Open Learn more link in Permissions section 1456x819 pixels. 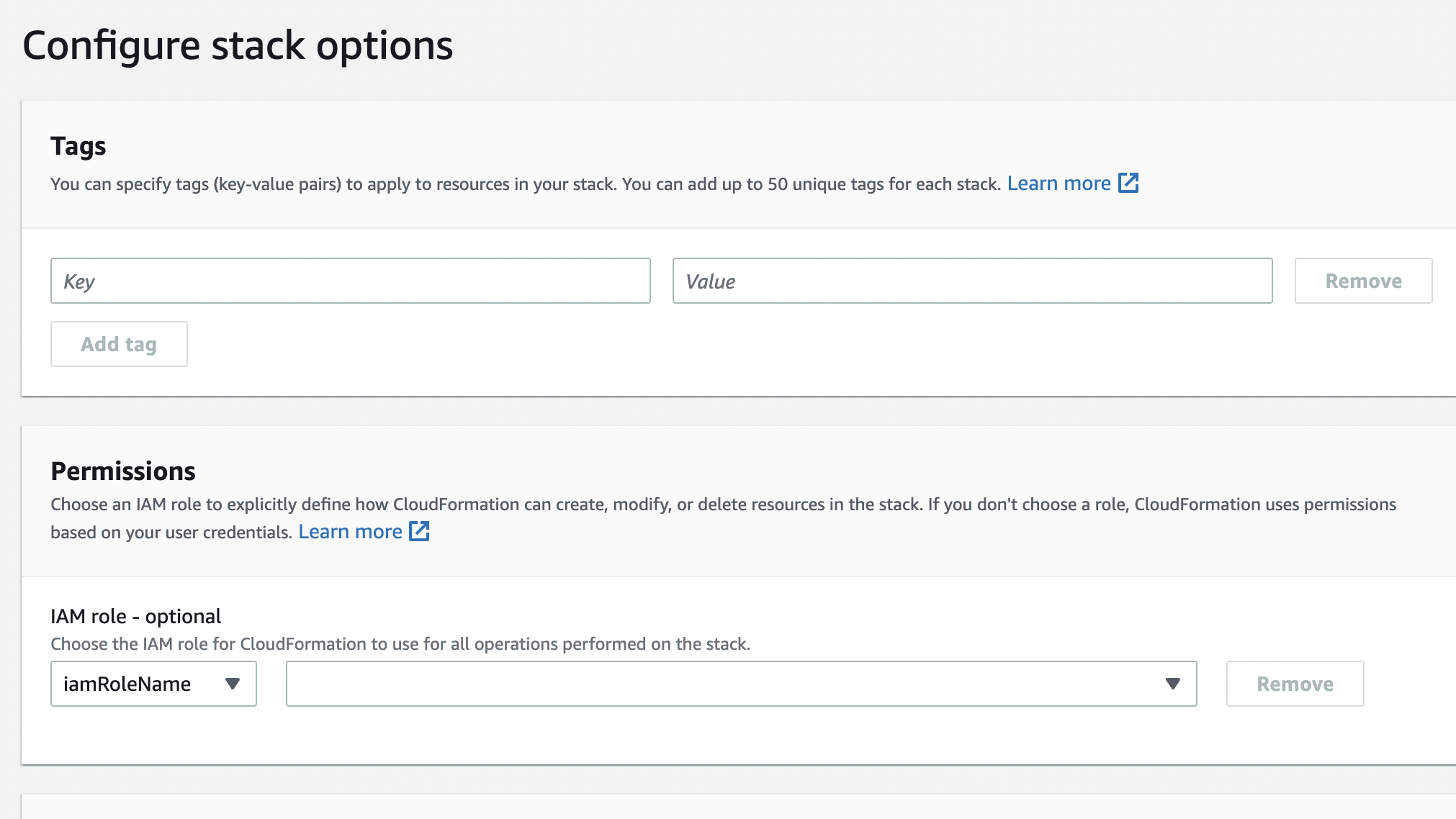[350, 532]
